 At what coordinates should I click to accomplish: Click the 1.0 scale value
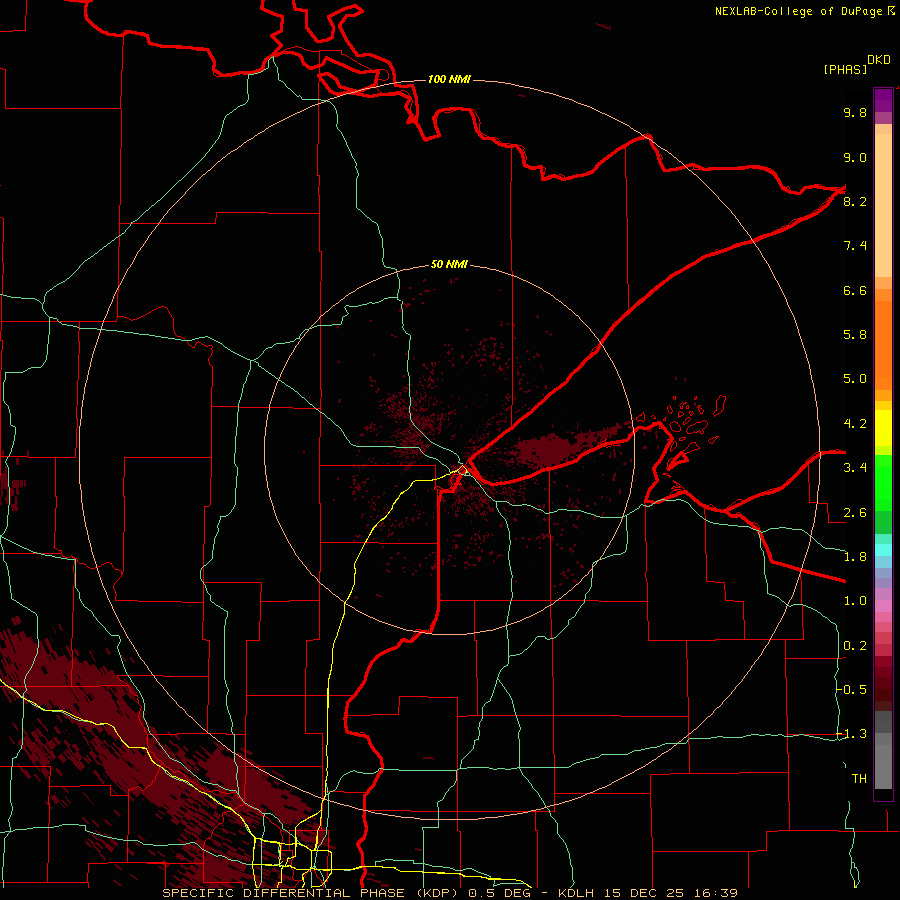click(x=855, y=601)
